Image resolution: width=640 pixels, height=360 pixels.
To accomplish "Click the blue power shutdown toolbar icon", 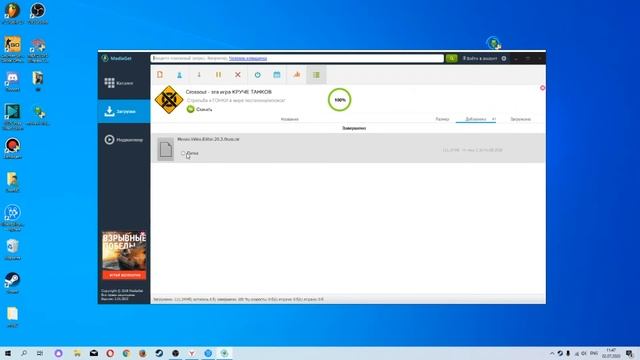I will 258,75.
